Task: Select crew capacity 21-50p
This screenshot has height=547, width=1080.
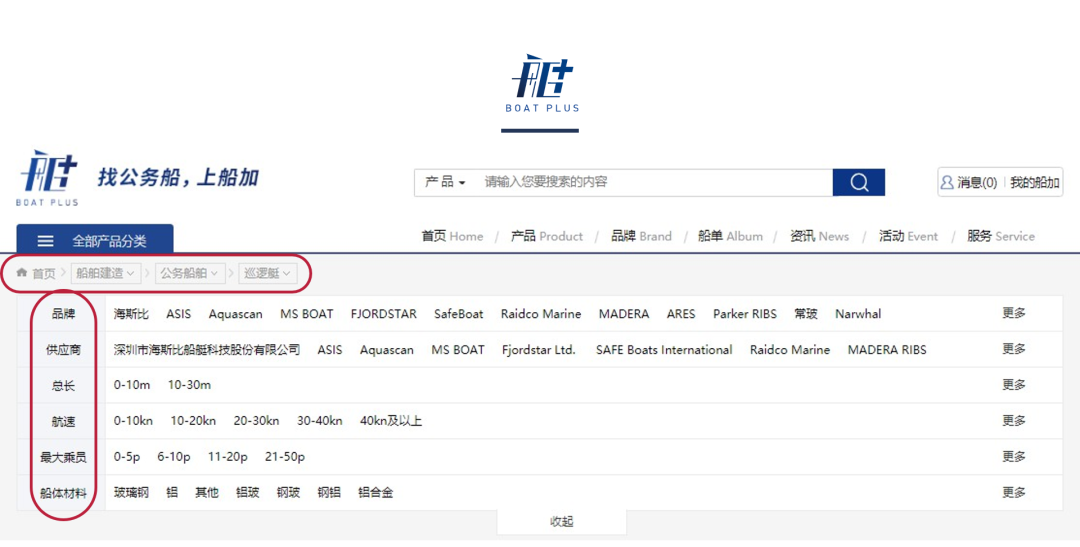Action: pyautogui.click(x=285, y=457)
